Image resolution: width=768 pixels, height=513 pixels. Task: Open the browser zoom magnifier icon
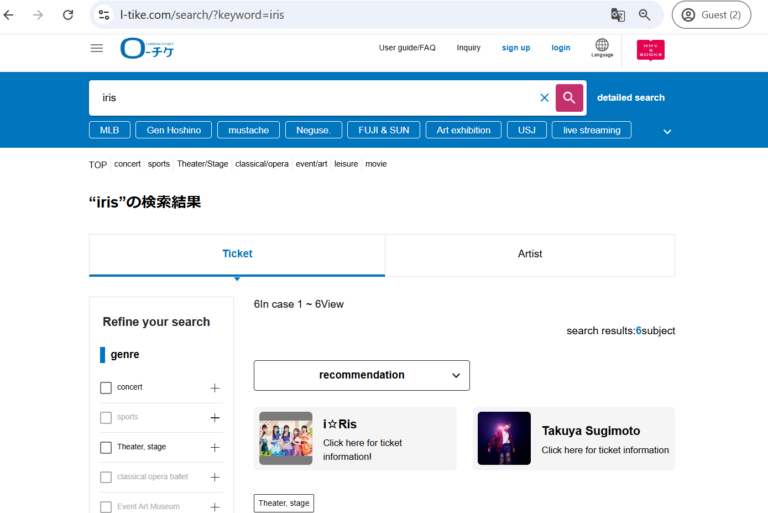pyautogui.click(x=645, y=15)
